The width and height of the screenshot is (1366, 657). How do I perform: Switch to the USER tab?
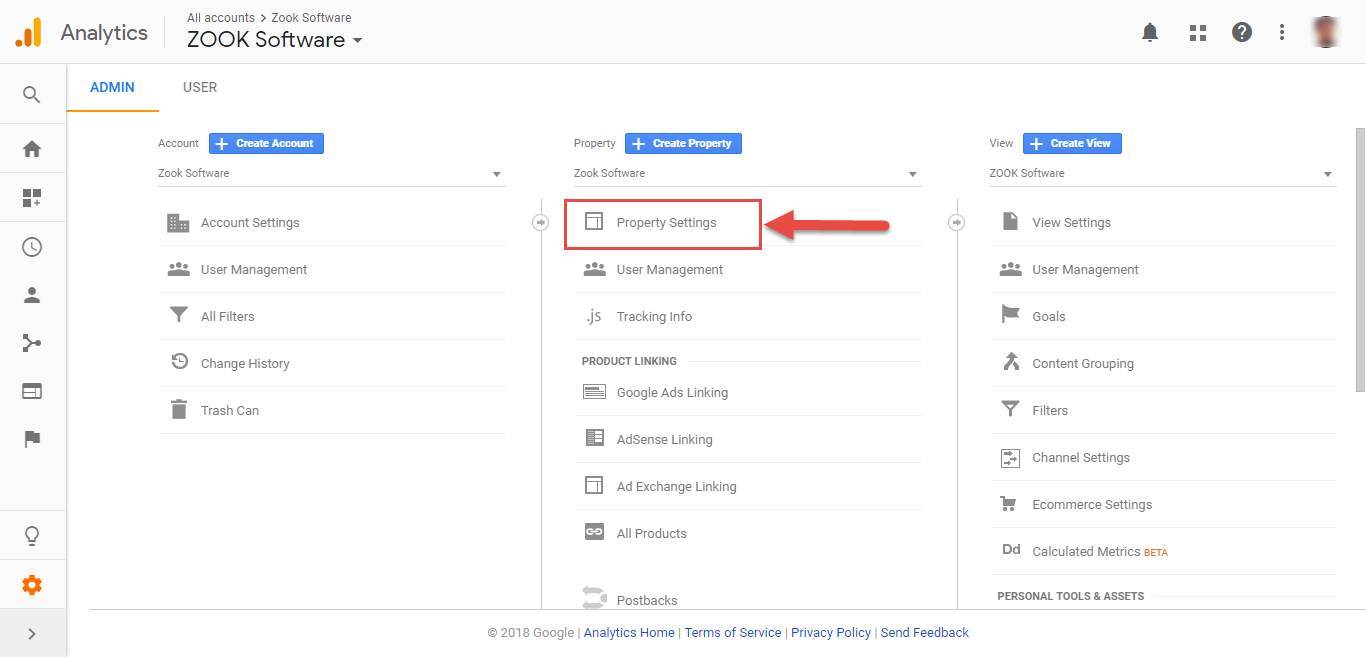[x=200, y=87]
